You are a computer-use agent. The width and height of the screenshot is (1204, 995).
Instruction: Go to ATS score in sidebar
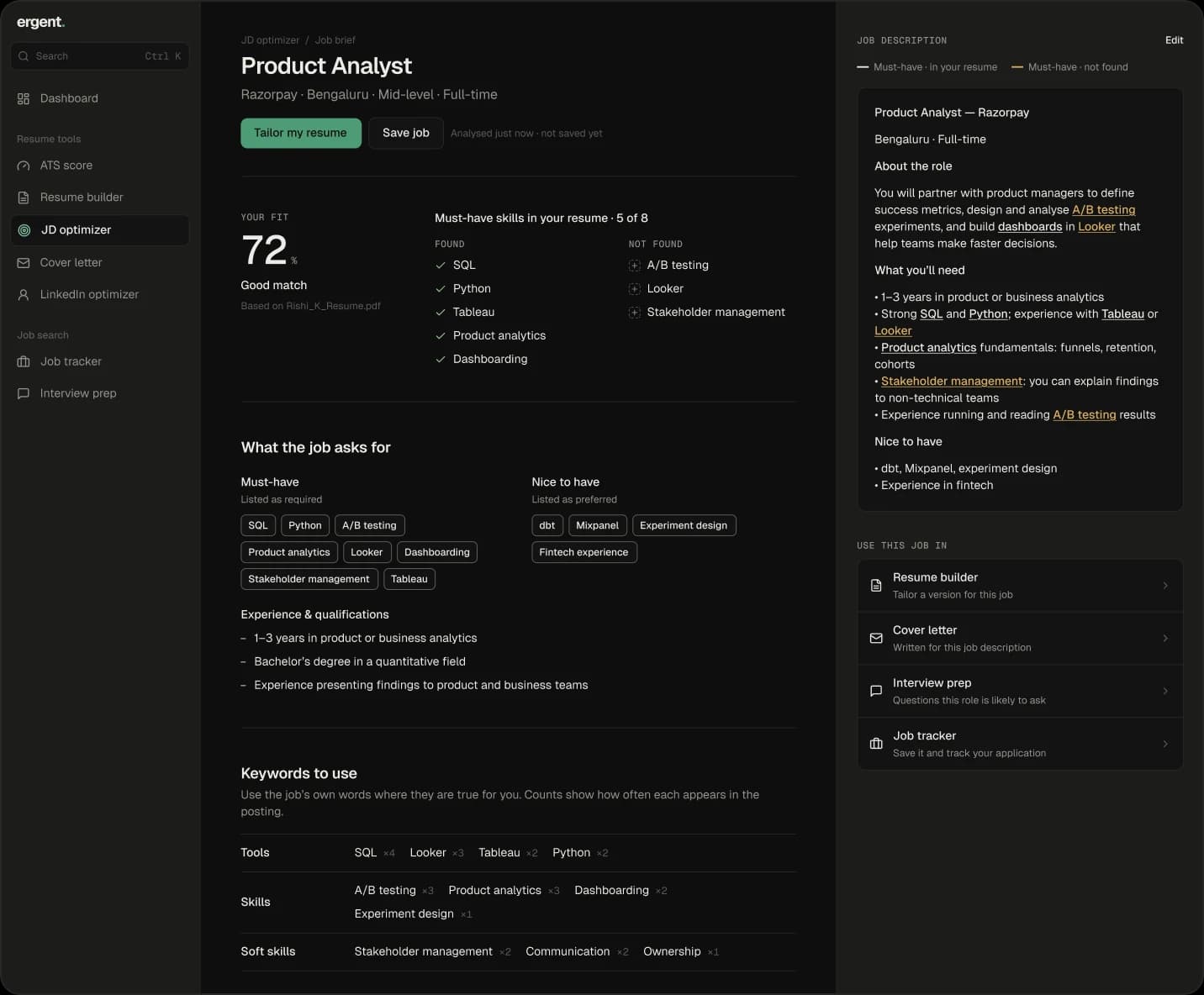pyautogui.click(x=100, y=166)
